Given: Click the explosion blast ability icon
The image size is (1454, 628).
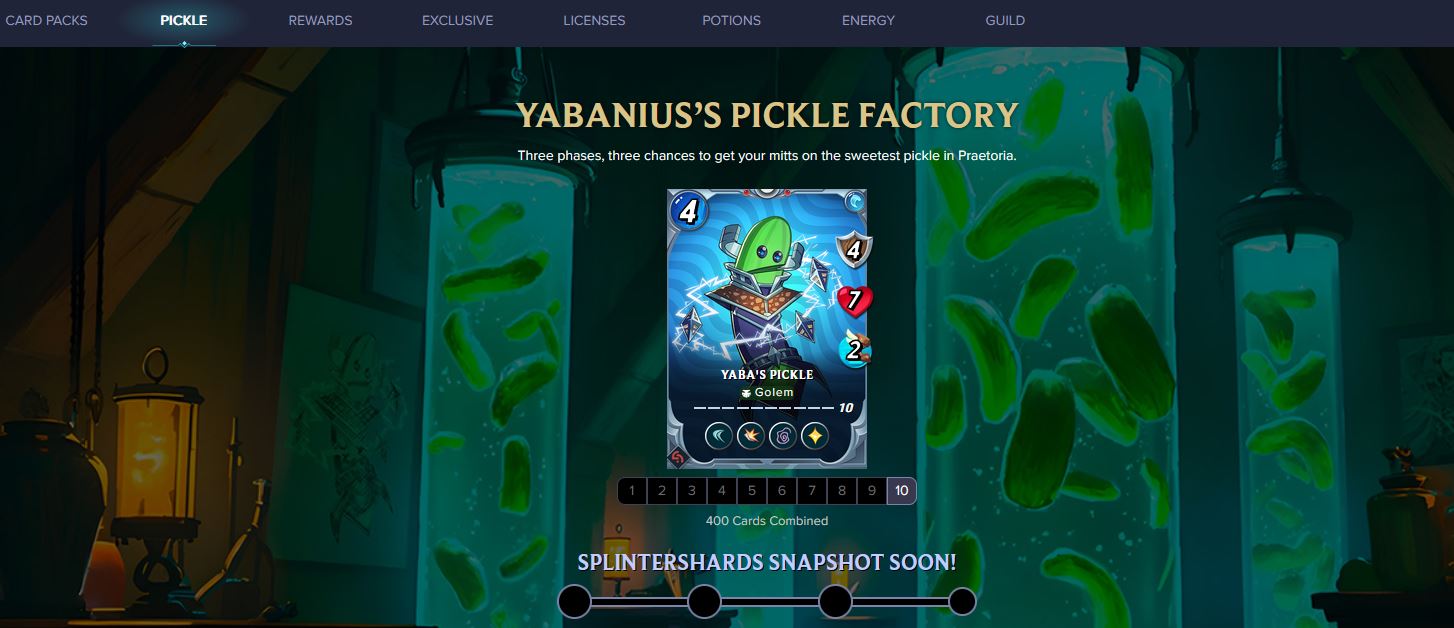Looking at the screenshot, I should coord(751,436).
